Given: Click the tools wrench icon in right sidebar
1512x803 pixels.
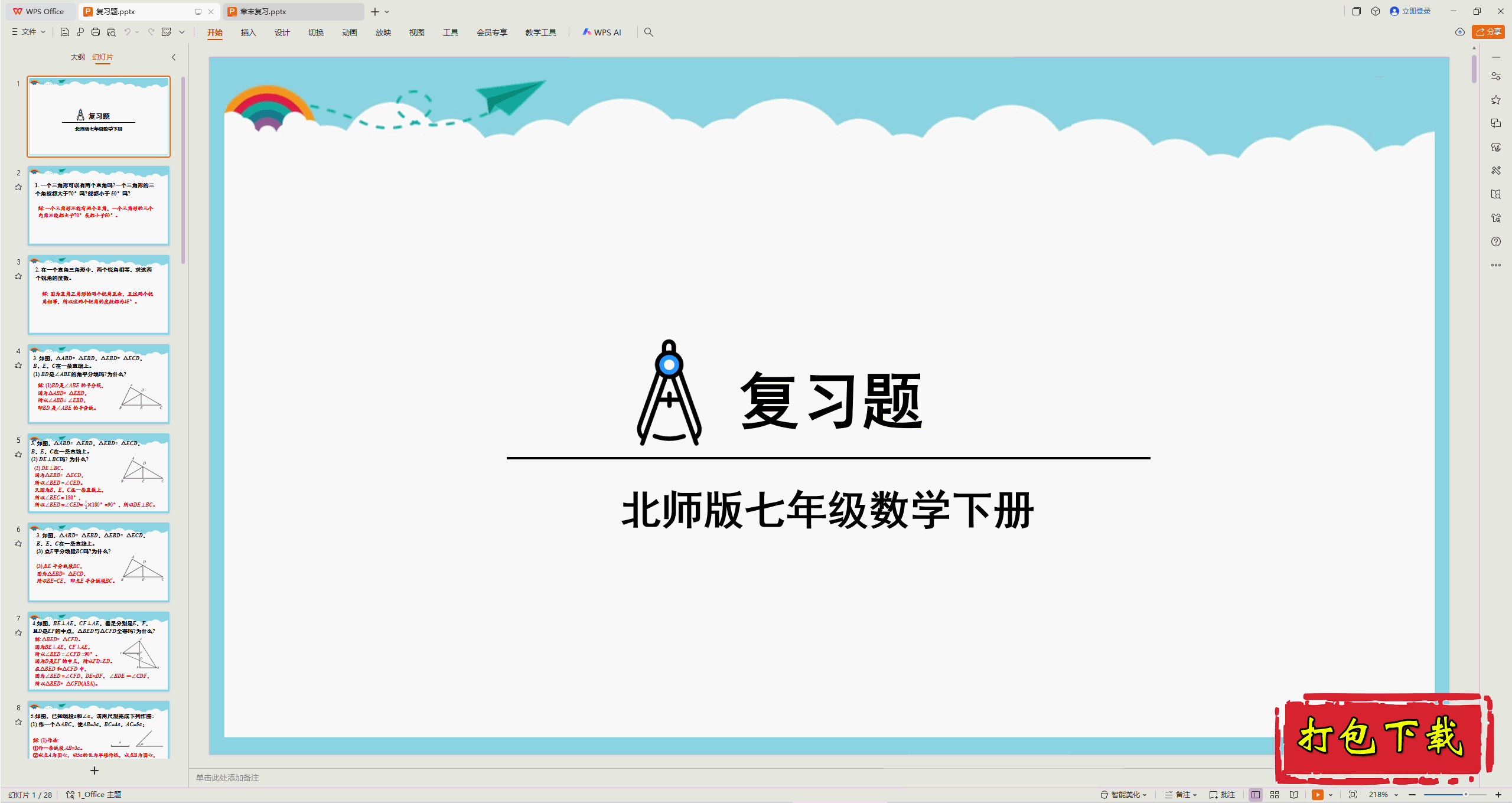Looking at the screenshot, I should pos(1496,171).
